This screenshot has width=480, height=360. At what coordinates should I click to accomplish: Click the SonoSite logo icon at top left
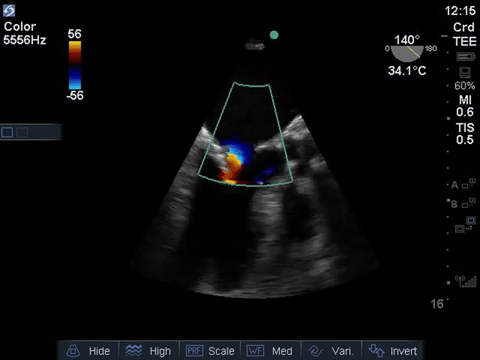(x=9, y=11)
